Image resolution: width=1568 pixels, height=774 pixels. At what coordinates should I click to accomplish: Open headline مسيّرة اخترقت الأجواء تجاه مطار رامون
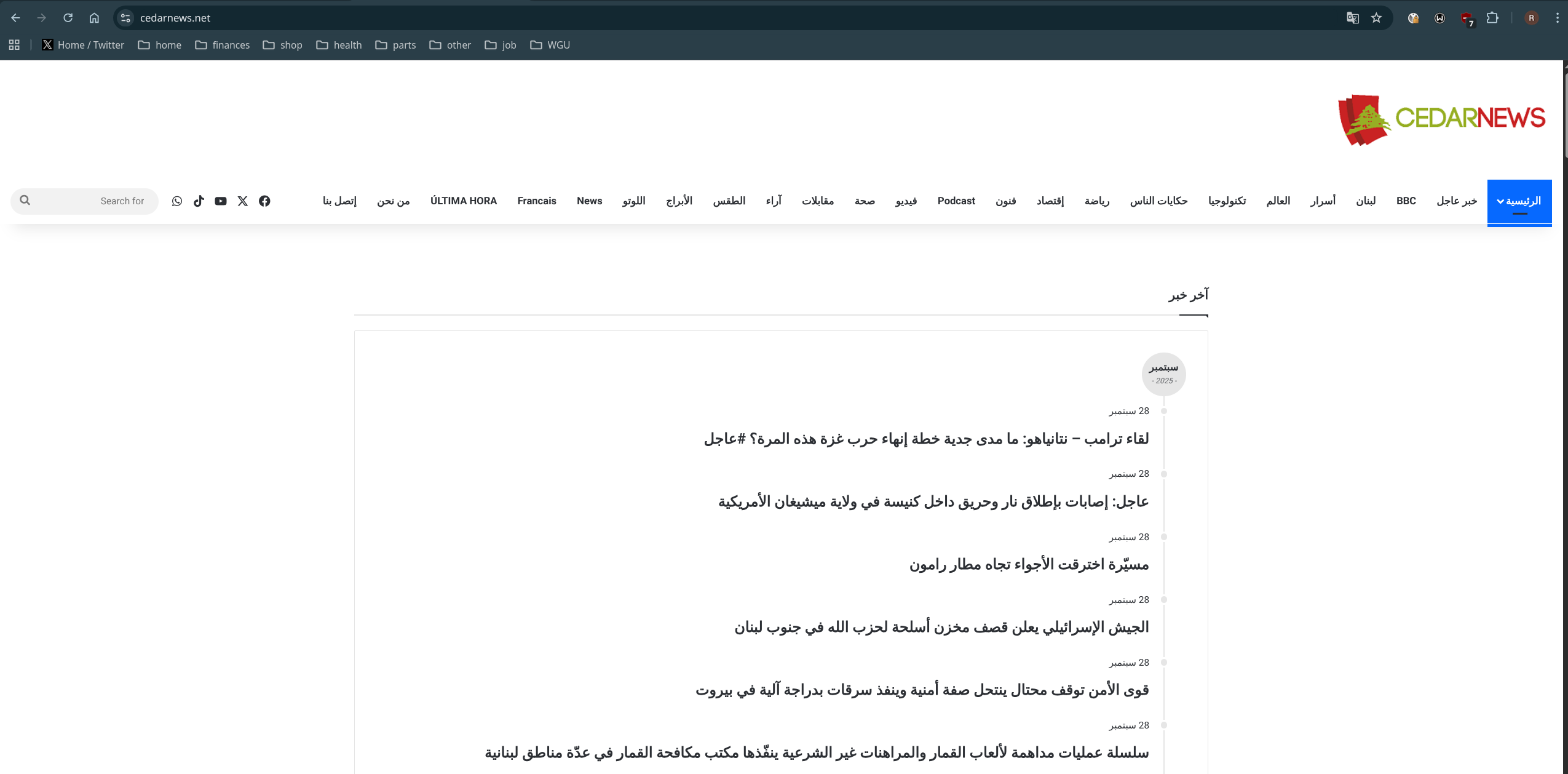tap(1029, 564)
